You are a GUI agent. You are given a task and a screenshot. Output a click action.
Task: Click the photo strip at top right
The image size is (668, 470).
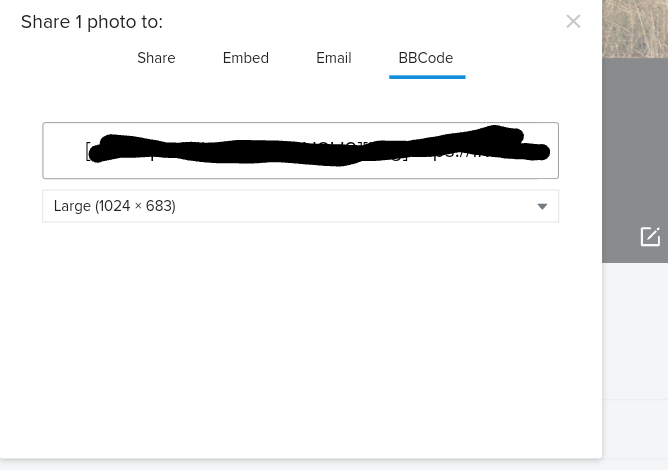click(635, 28)
